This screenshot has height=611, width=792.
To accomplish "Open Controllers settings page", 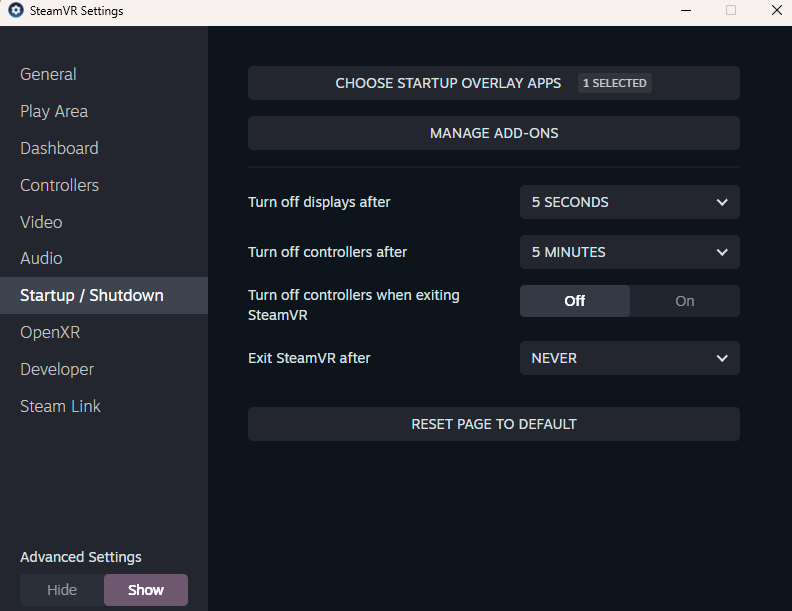I will [x=59, y=185].
